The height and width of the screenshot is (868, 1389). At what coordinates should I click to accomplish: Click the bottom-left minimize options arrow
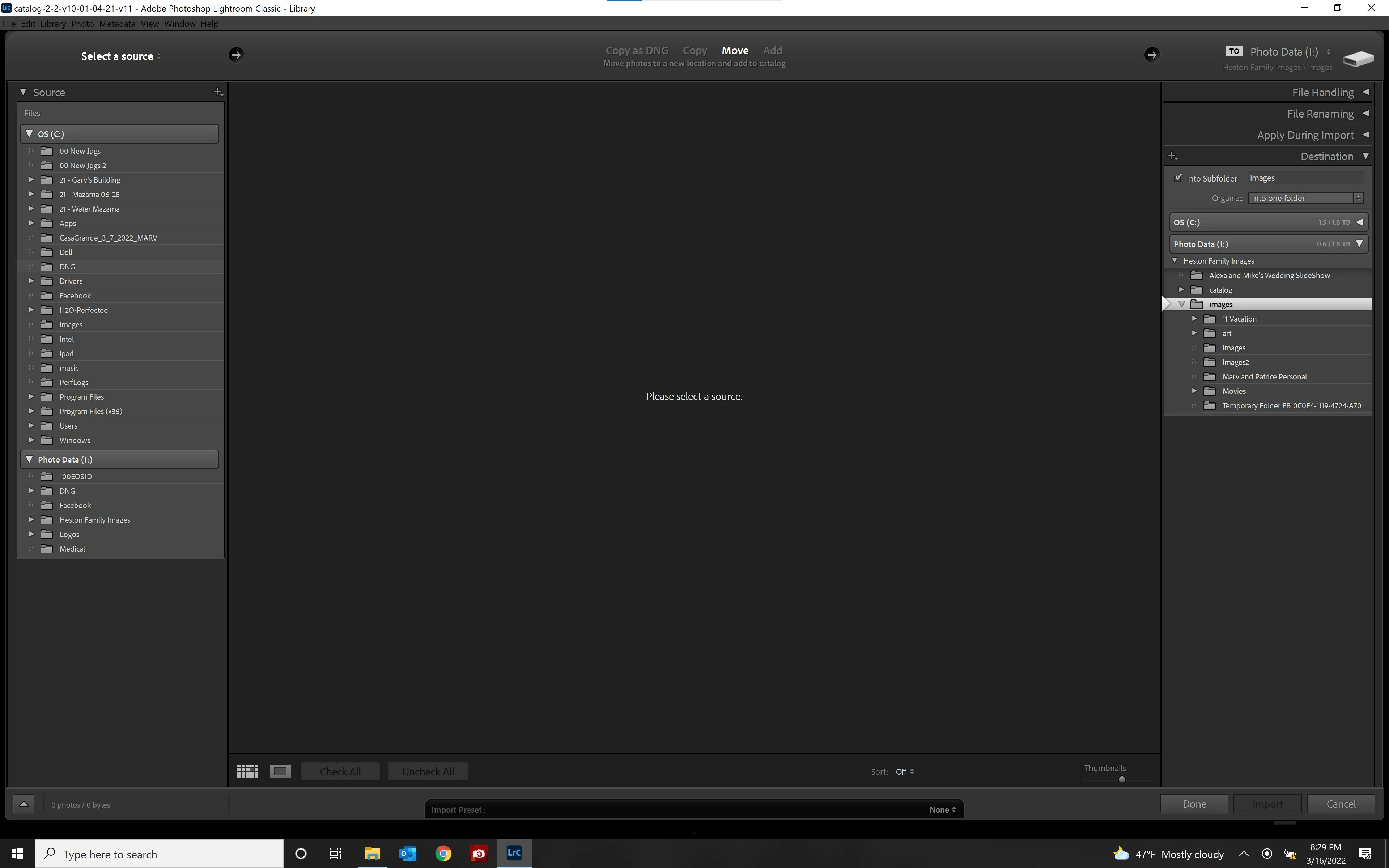tap(24, 804)
